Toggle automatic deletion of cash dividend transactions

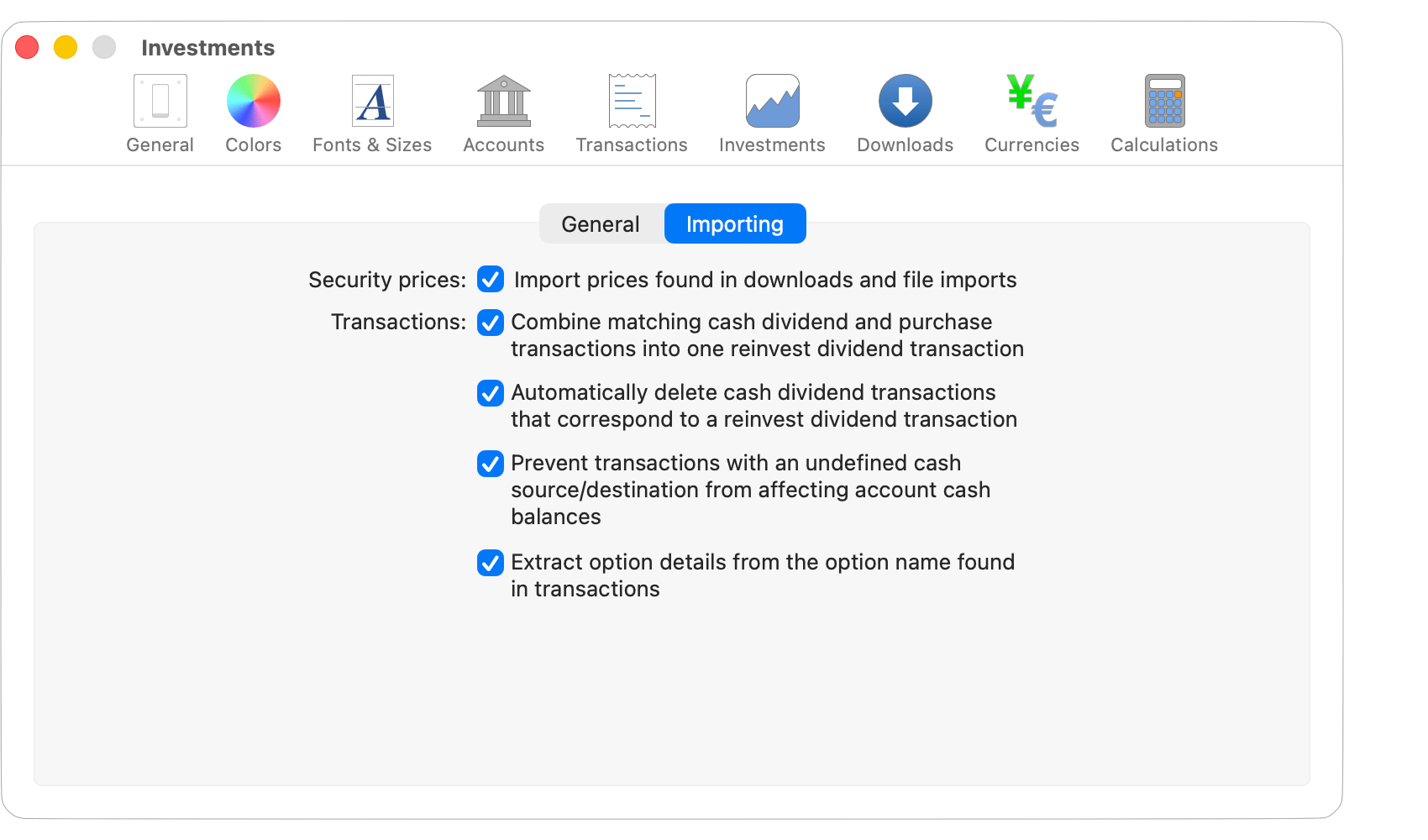pos(491,393)
